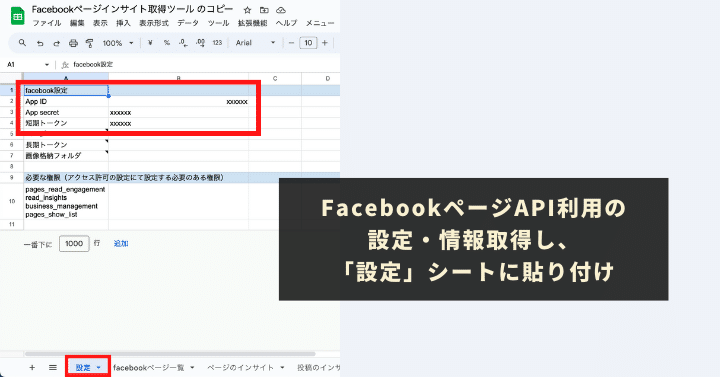Screen dimensions: 720x377
Task: Add a new sheet with plus button
Action: click(x=32, y=367)
